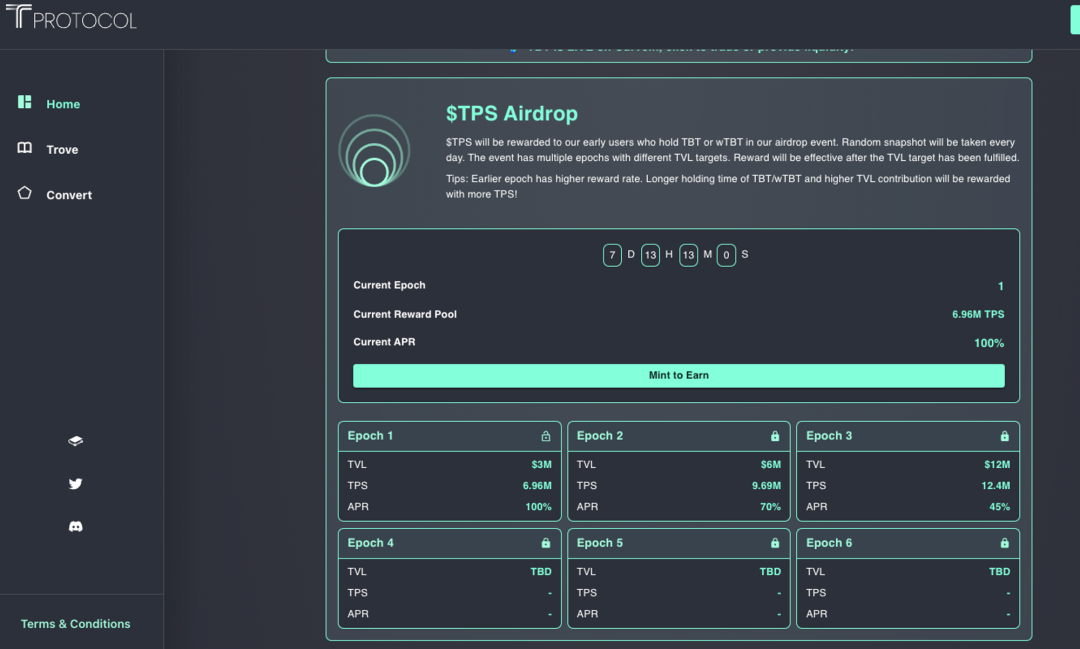Open the docs stacked-book icon
The height and width of the screenshot is (649, 1080).
75,441
